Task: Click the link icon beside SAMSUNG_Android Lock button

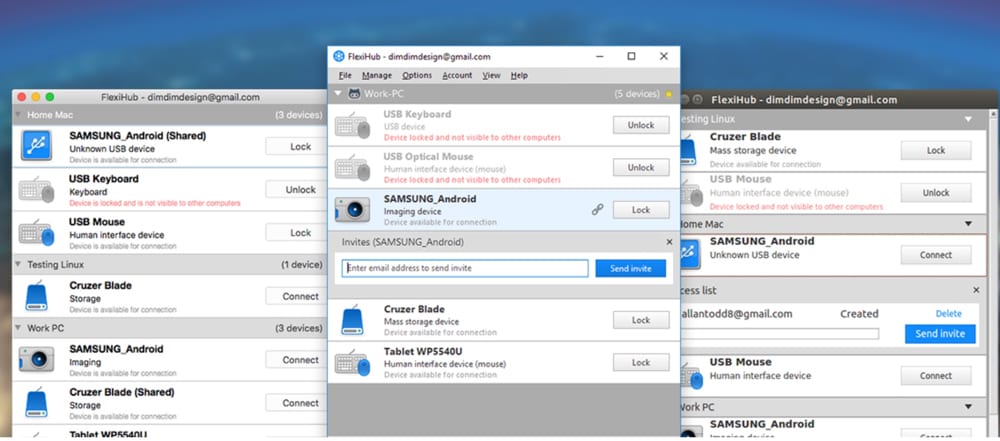Action: click(598, 209)
